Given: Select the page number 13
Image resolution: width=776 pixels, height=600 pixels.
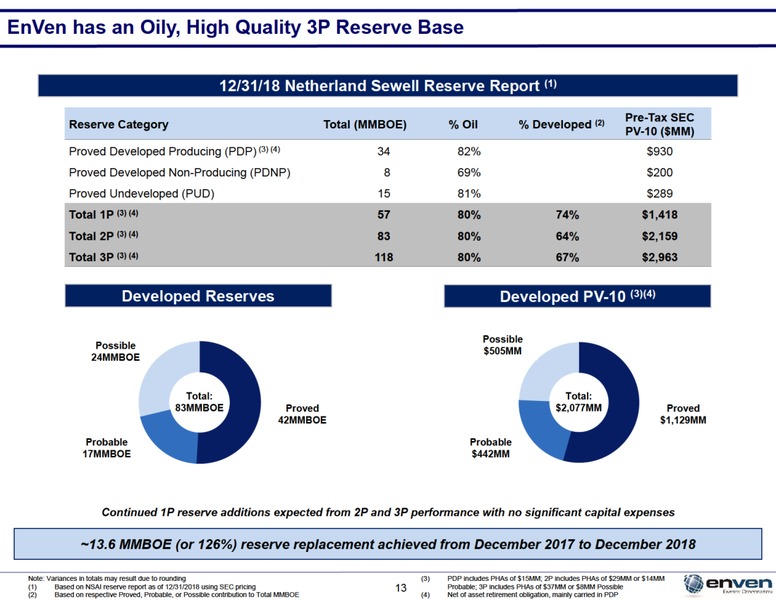Looking at the screenshot, I should pyautogui.click(x=401, y=588).
